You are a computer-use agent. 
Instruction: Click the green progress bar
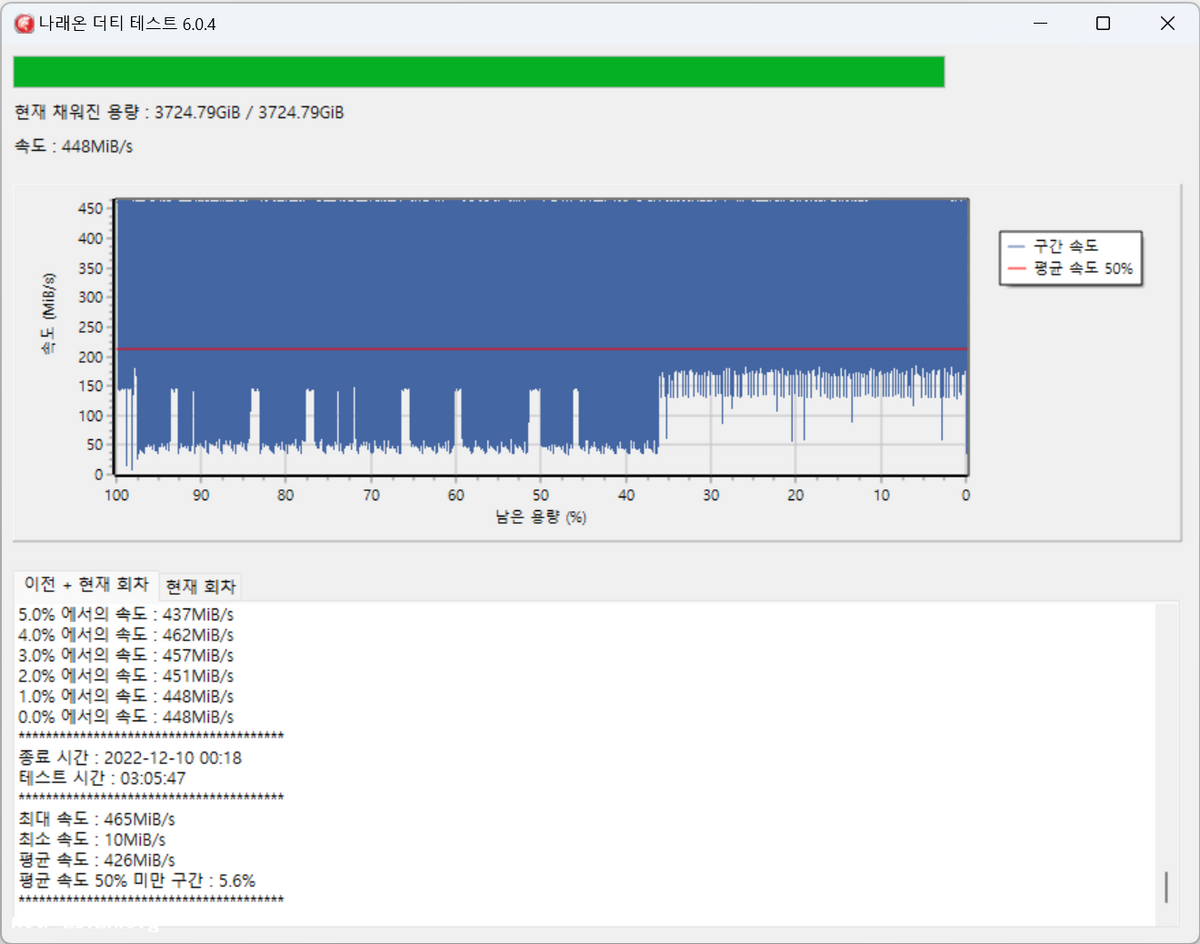479,72
